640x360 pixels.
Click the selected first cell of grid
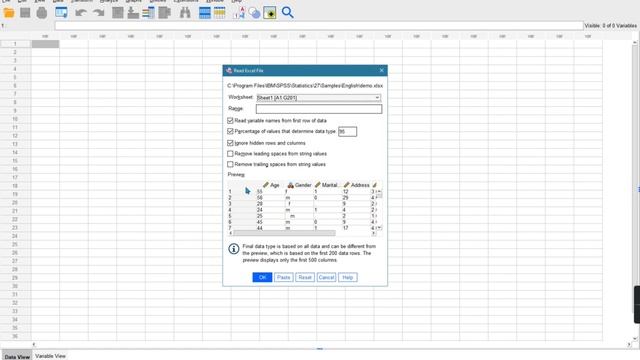(45, 44)
